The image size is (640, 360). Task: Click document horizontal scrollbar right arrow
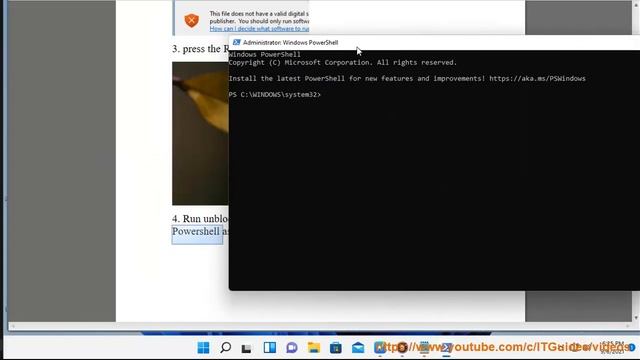(627, 326)
